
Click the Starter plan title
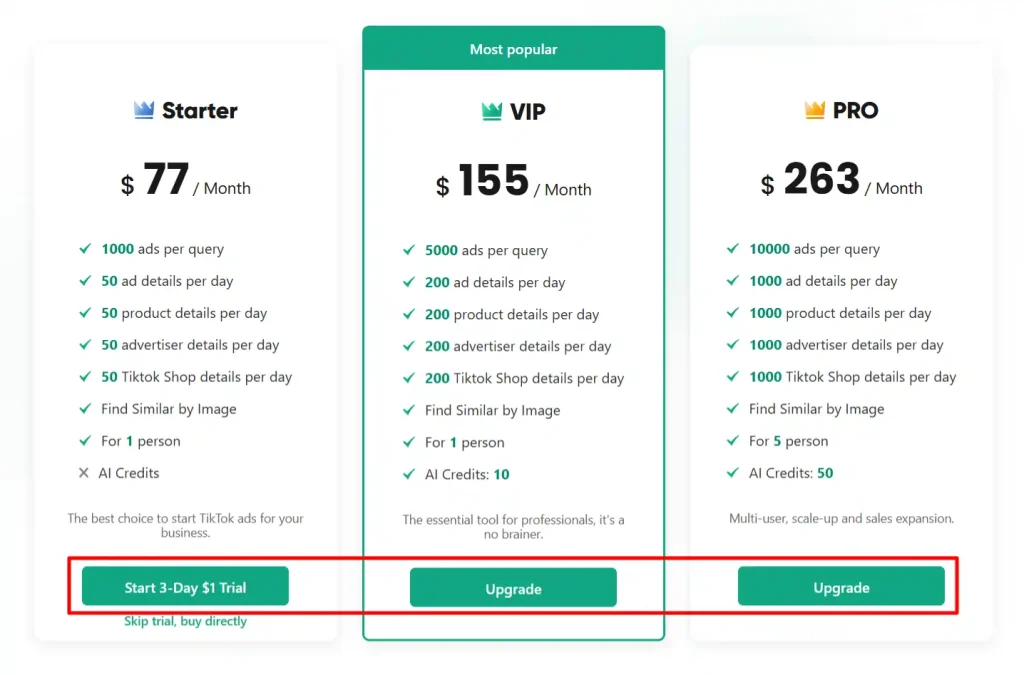(x=199, y=110)
